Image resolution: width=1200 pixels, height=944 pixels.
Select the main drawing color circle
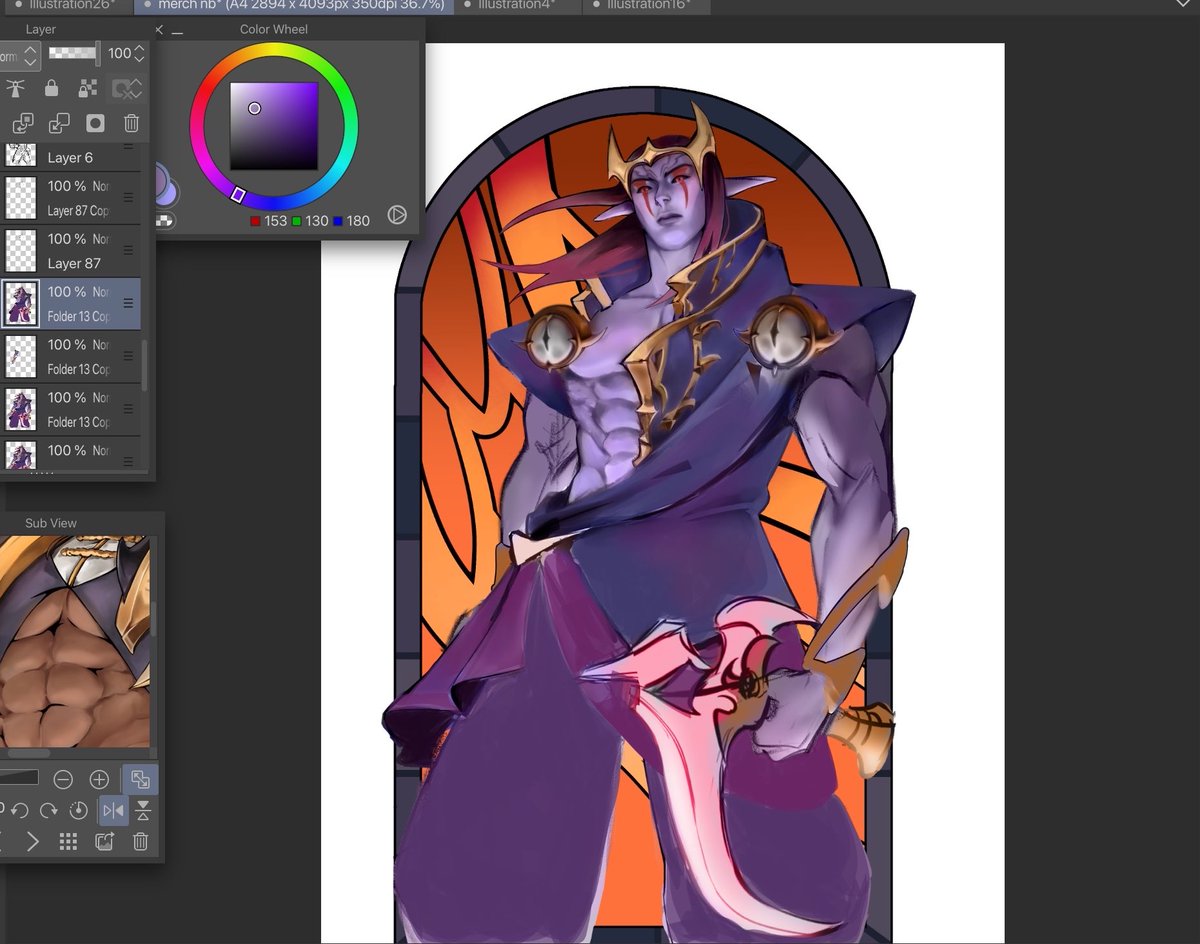pyautogui.click(x=159, y=183)
